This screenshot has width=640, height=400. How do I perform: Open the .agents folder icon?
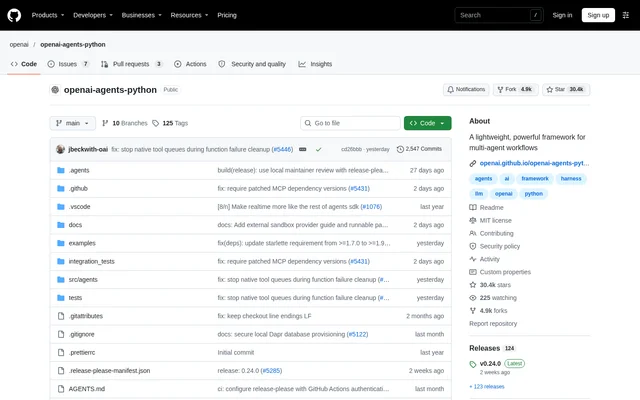click(61, 170)
